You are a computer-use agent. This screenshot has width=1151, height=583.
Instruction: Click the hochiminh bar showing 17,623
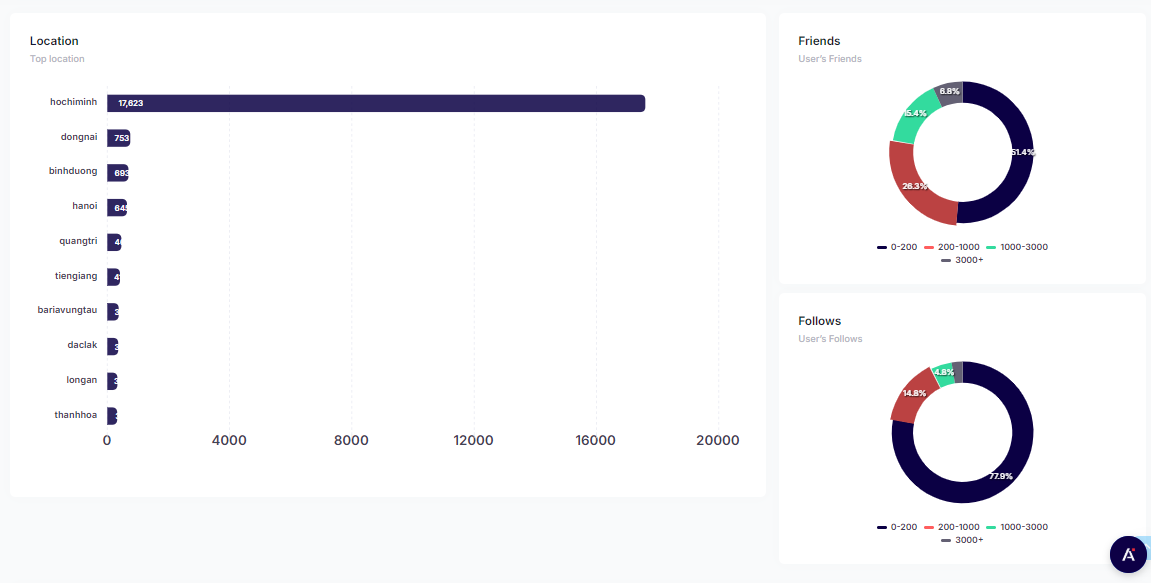point(376,103)
